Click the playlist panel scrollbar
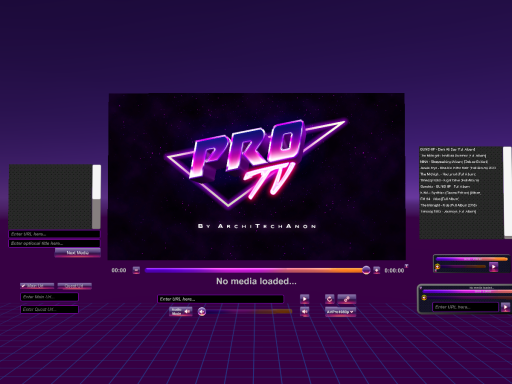This screenshot has width=512, height=384. click(508, 192)
